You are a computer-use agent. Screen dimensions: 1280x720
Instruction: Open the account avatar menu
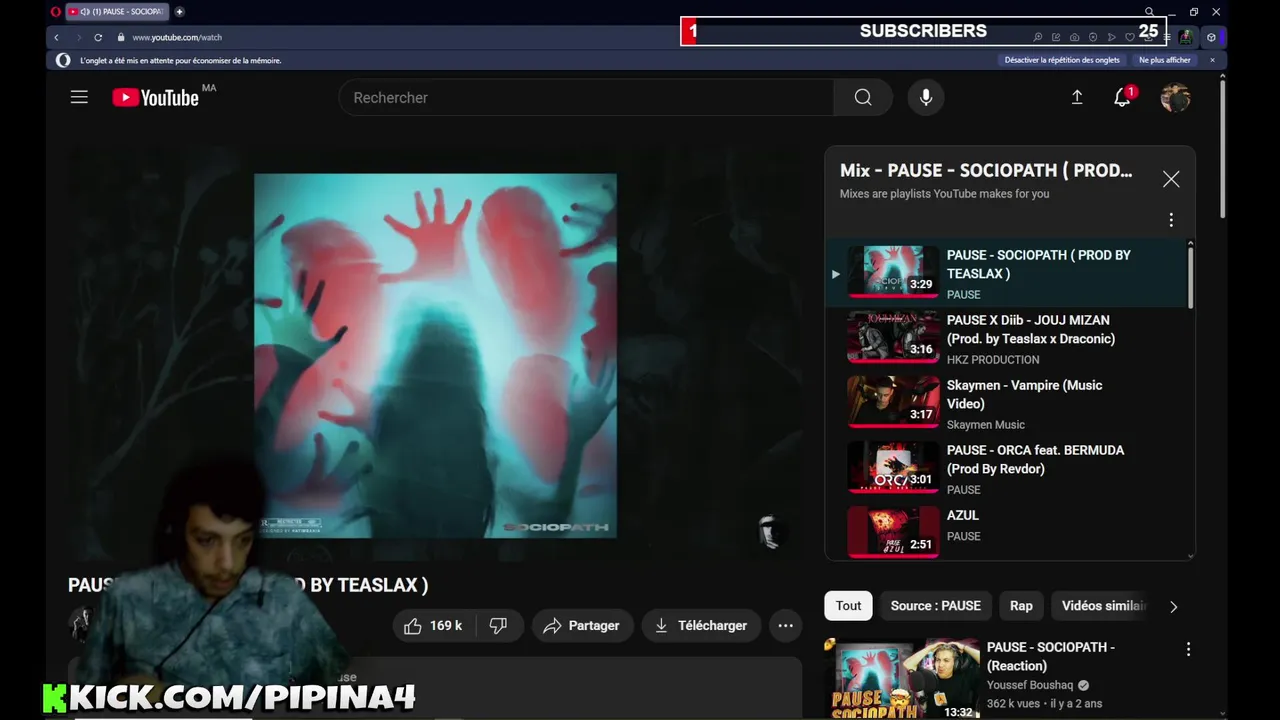[x=1175, y=97]
